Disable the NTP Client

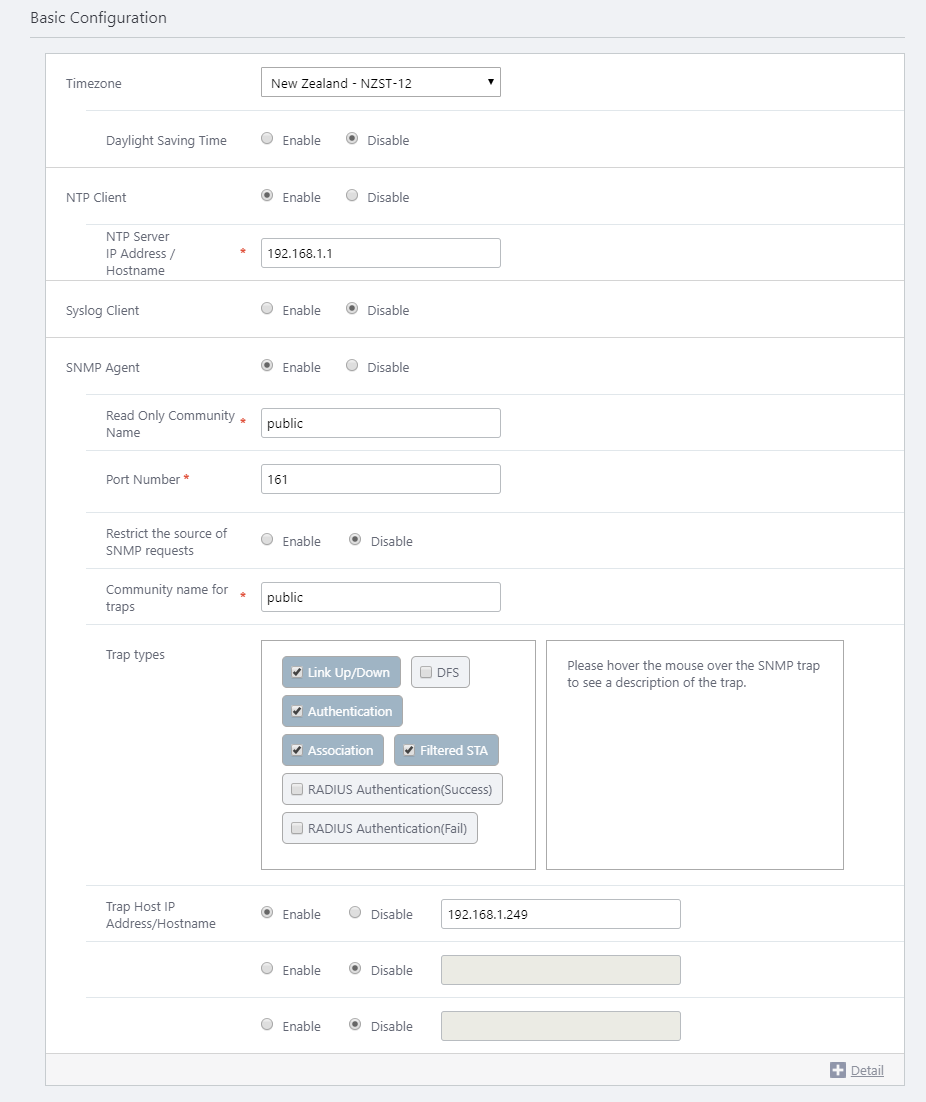pos(352,197)
